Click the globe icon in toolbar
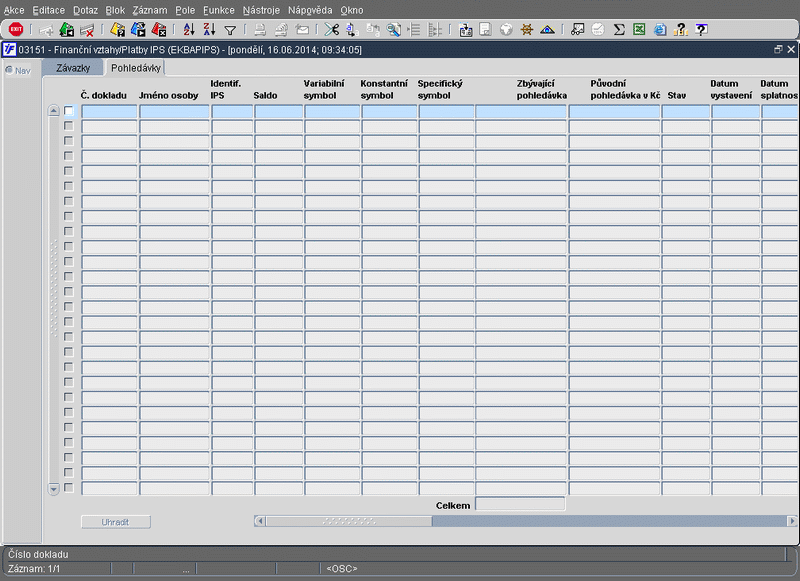The image size is (800, 581). click(x=506, y=30)
